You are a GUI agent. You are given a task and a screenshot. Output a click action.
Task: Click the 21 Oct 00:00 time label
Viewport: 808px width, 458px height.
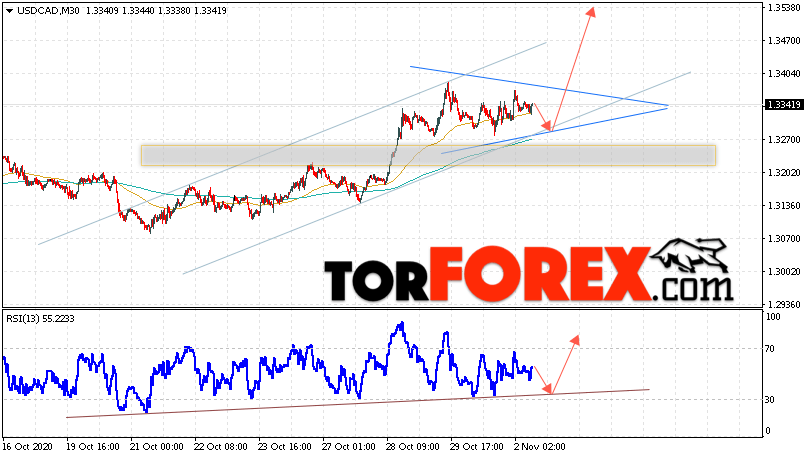(x=157, y=447)
